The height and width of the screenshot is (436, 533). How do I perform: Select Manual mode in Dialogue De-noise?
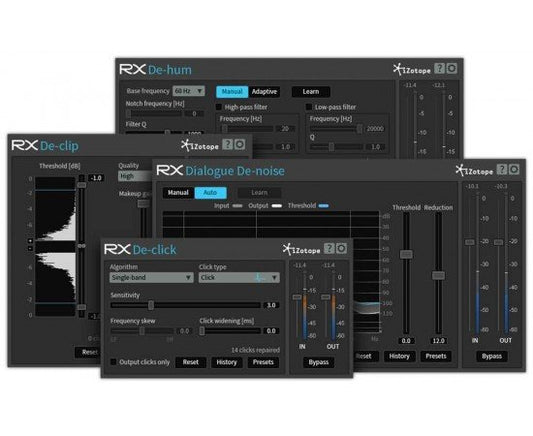pyautogui.click(x=178, y=193)
